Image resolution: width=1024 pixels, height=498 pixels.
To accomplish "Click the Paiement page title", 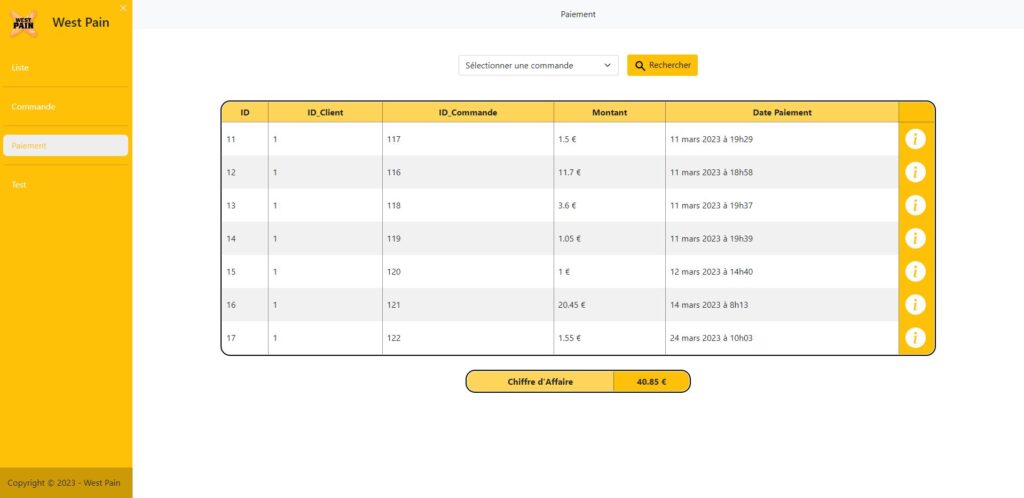I will coord(578,14).
